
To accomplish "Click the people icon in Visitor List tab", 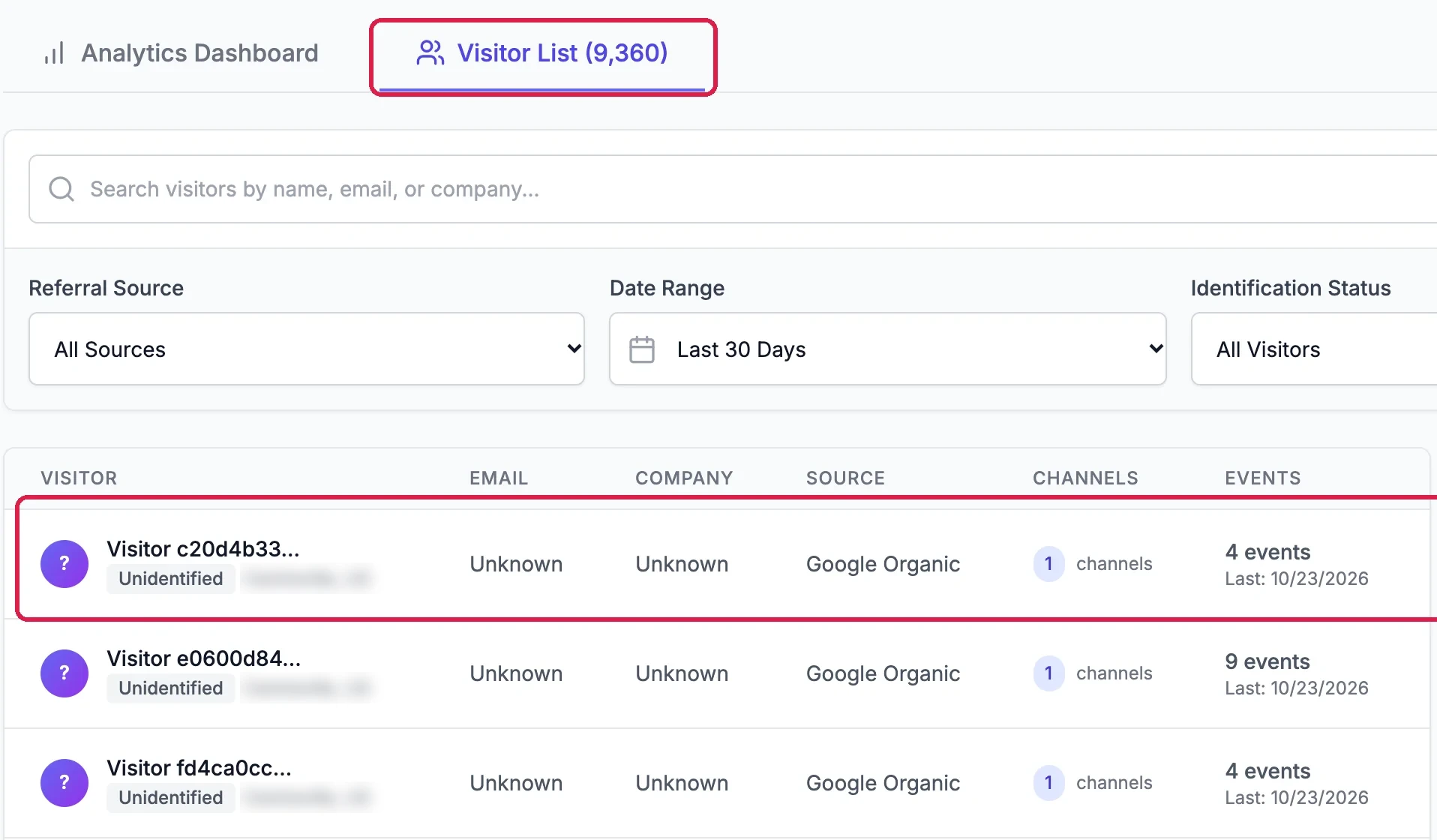I will click(430, 52).
